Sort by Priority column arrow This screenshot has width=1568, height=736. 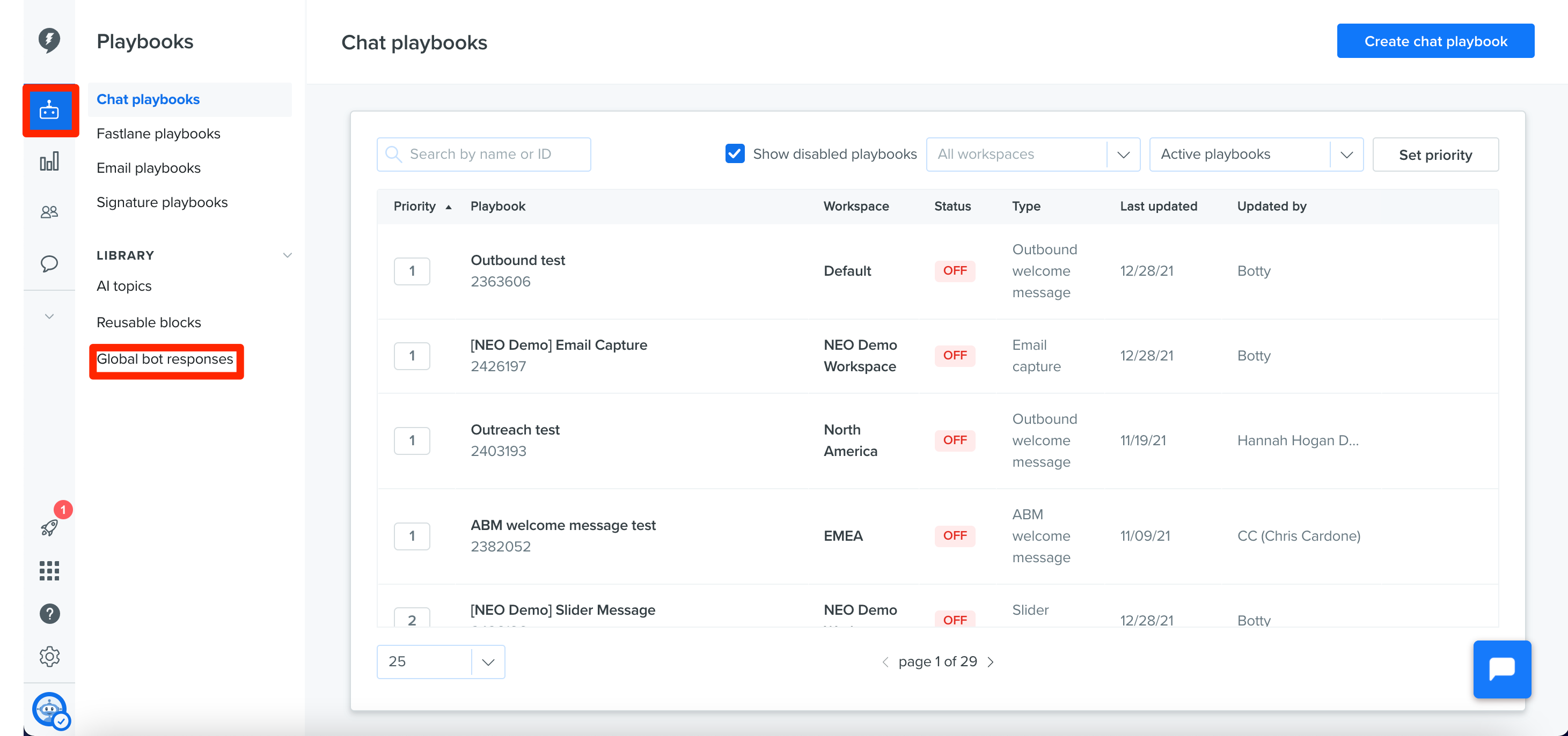[x=449, y=207]
